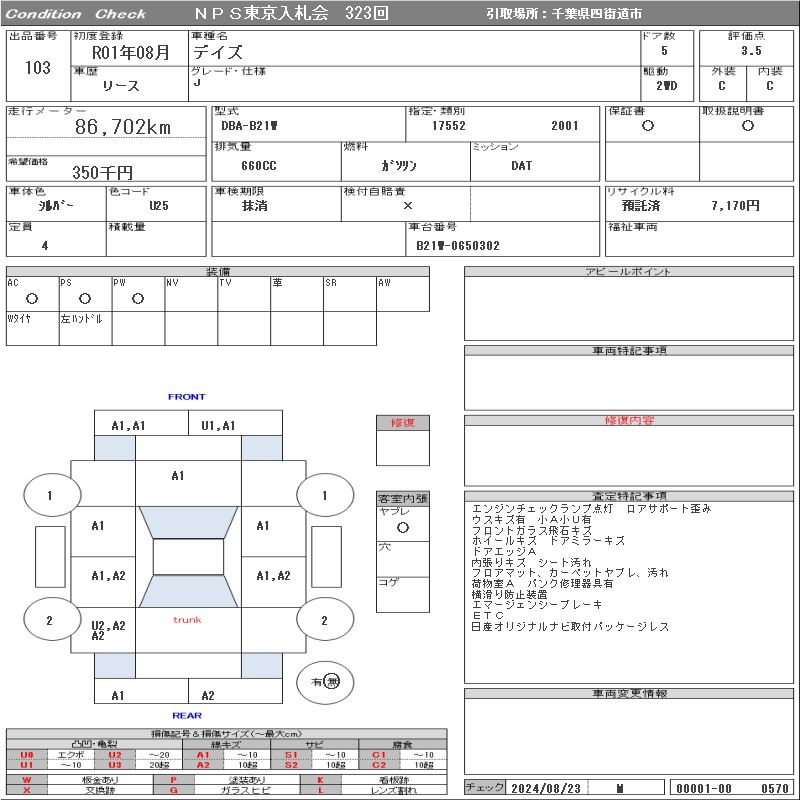The width and height of the screenshot is (800, 800).
Task: Select the "穴" interior damage cell
Action: tap(403, 559)
